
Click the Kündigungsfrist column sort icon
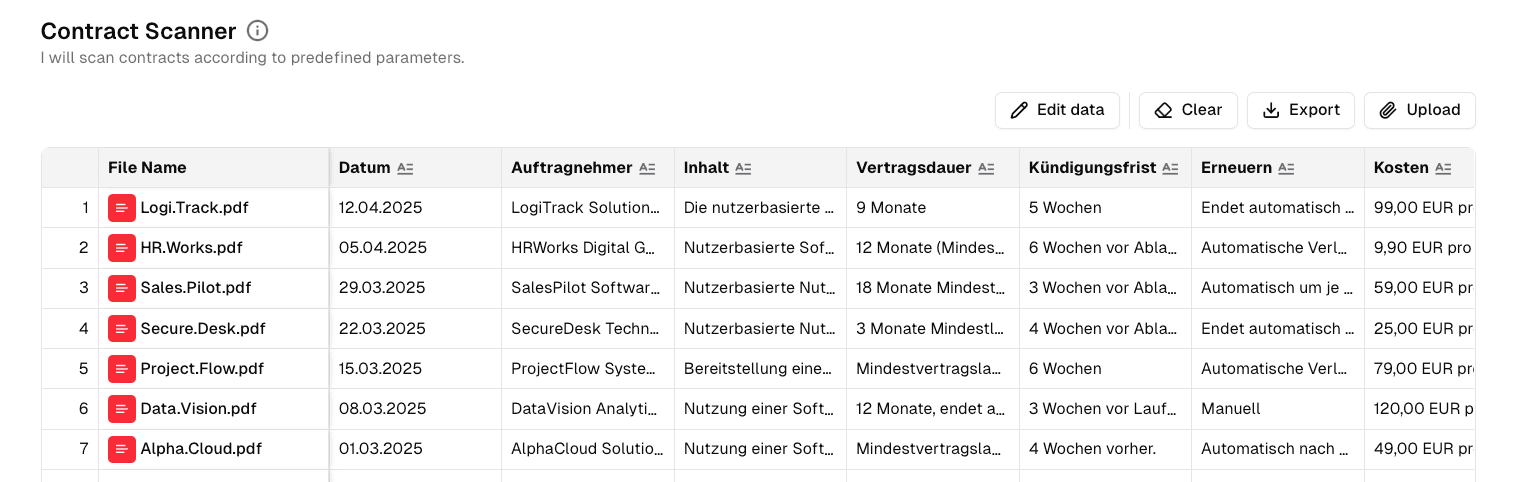click(1170, 168)
